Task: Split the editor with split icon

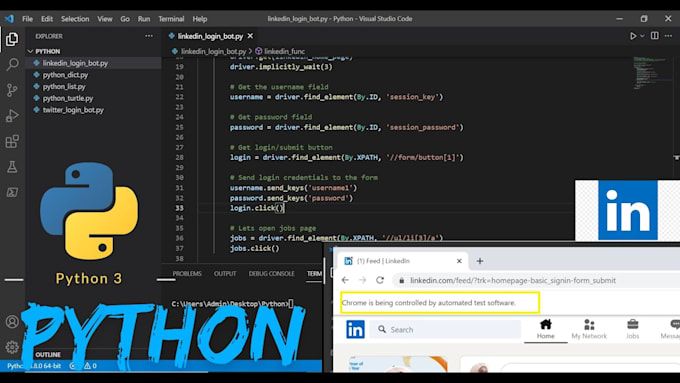Action: click(x=654, y=36)
